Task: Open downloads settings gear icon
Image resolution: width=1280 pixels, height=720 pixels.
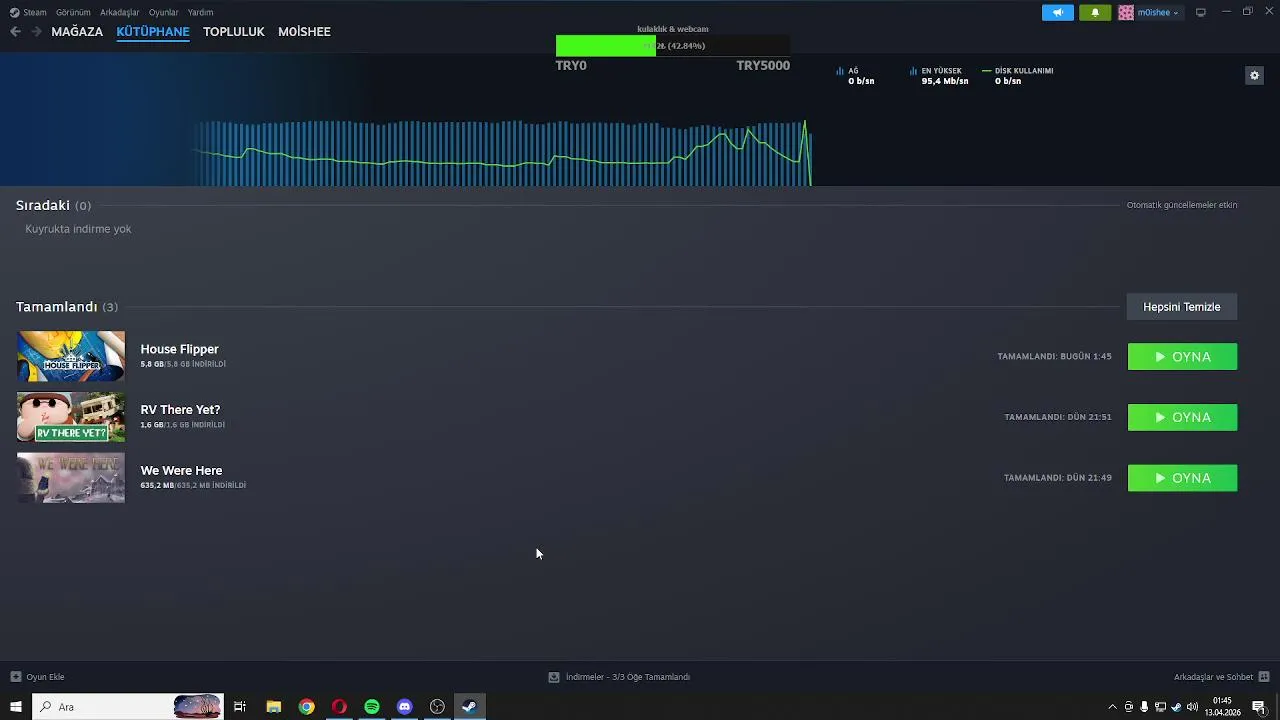Action: pyautogui.click(x=1254, y=75)
